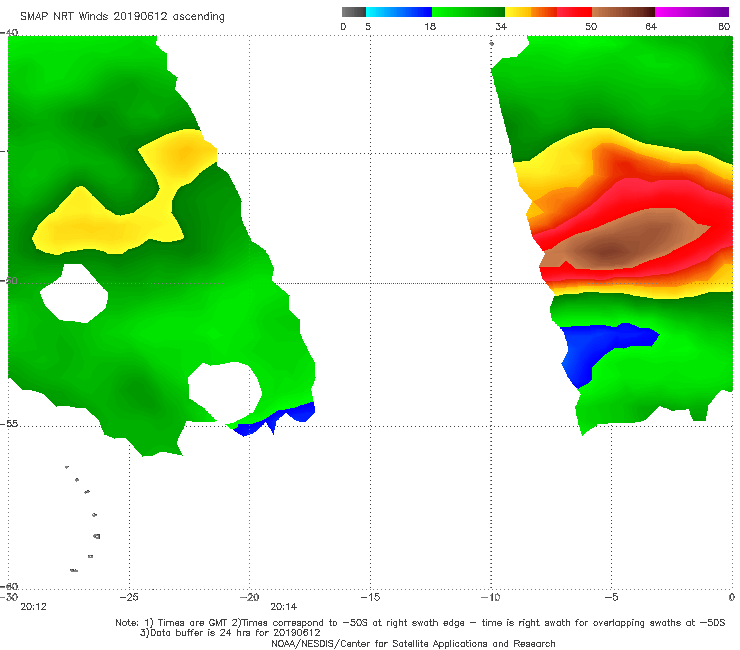Click the longitude label '-5'
This screenshot has width=740, height=650.
(x=611, y=597)
